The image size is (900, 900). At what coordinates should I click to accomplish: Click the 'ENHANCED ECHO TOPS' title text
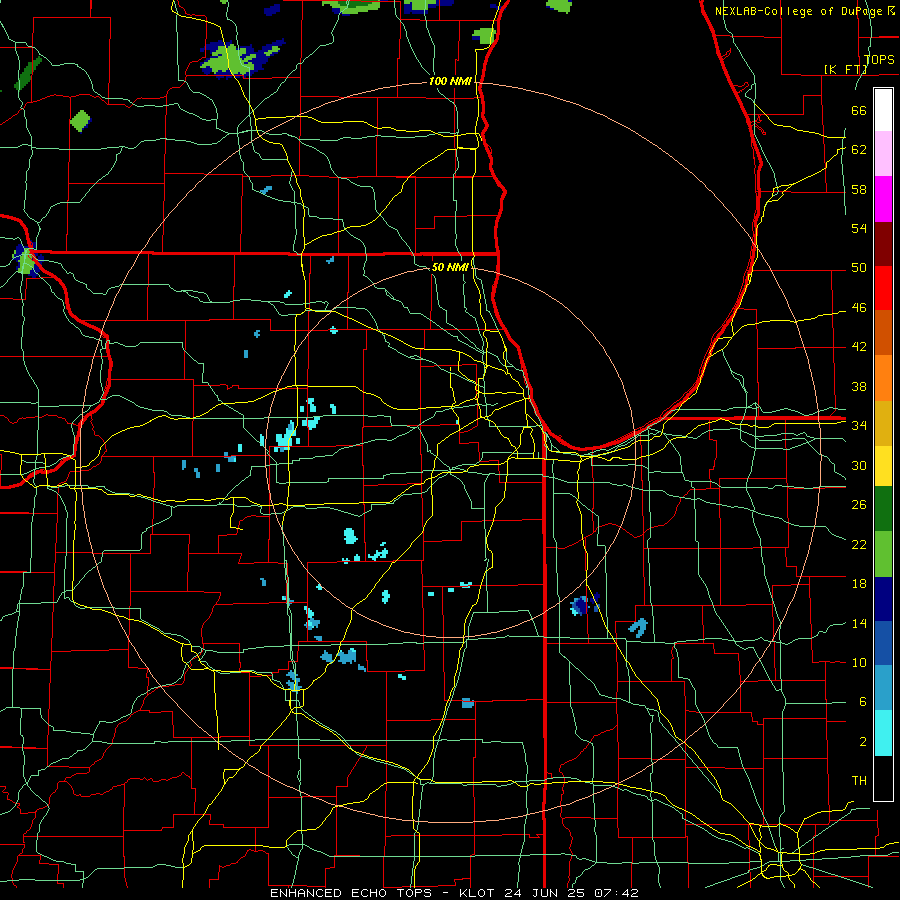point(350,893)
